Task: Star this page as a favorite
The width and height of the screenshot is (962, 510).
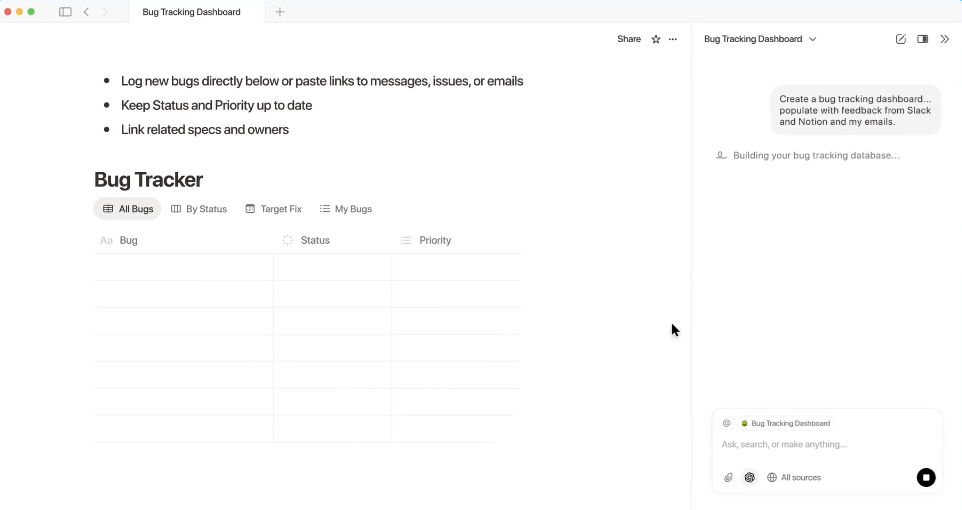Action: click(x=656, y=39)
